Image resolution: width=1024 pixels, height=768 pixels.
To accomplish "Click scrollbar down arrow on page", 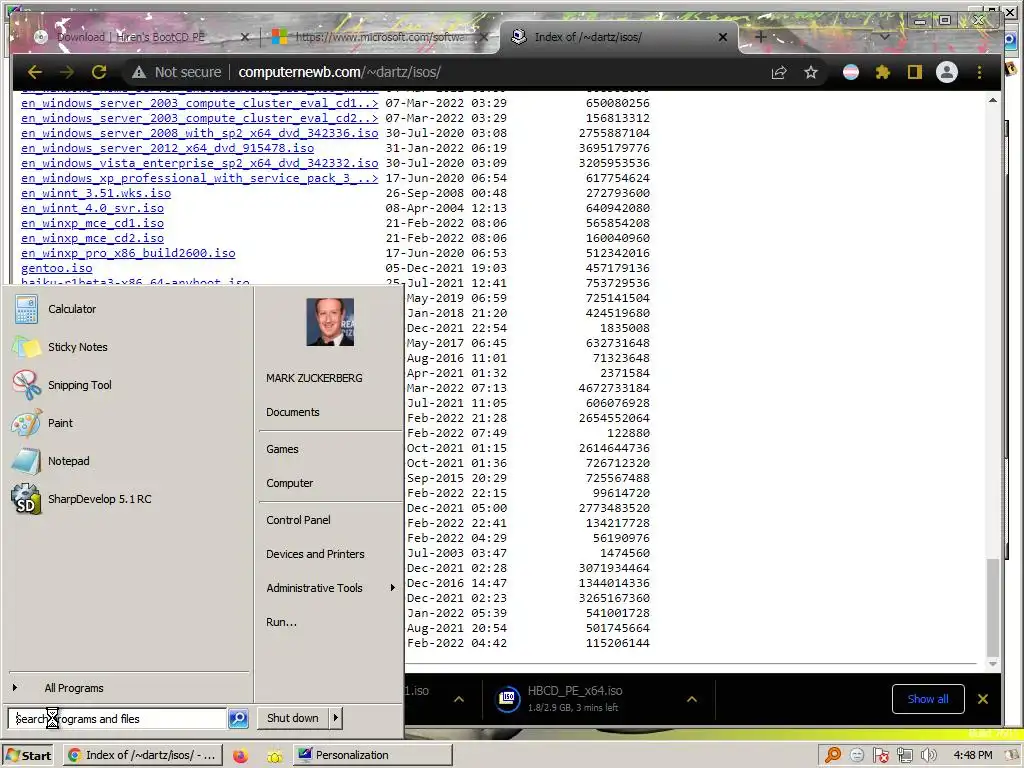I will pos(993,664).
